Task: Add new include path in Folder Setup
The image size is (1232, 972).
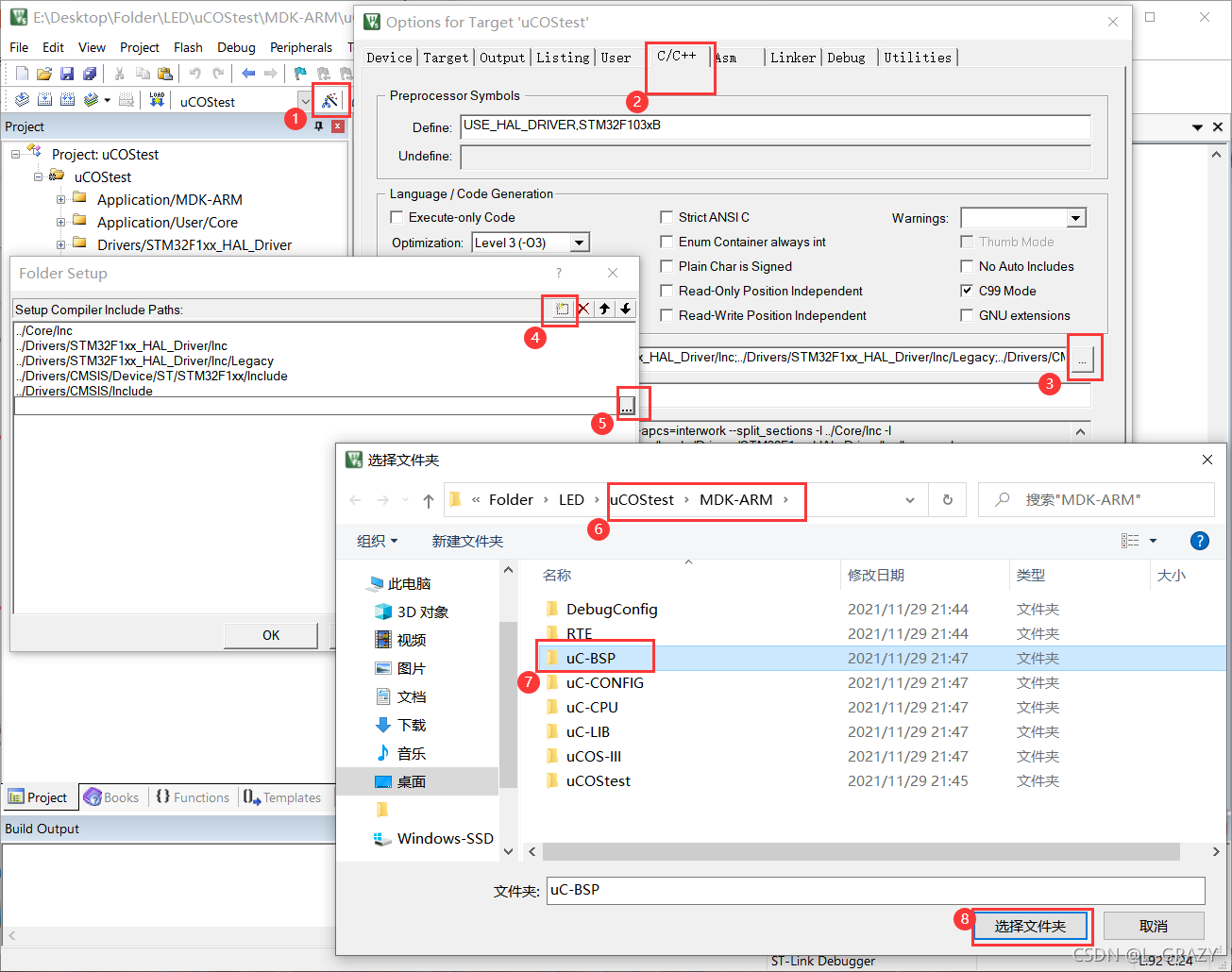Action: 562,309
